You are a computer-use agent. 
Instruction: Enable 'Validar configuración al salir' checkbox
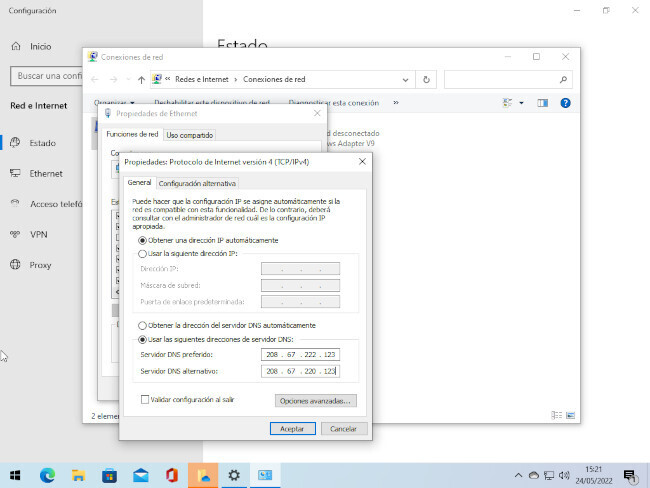(145, 399)
